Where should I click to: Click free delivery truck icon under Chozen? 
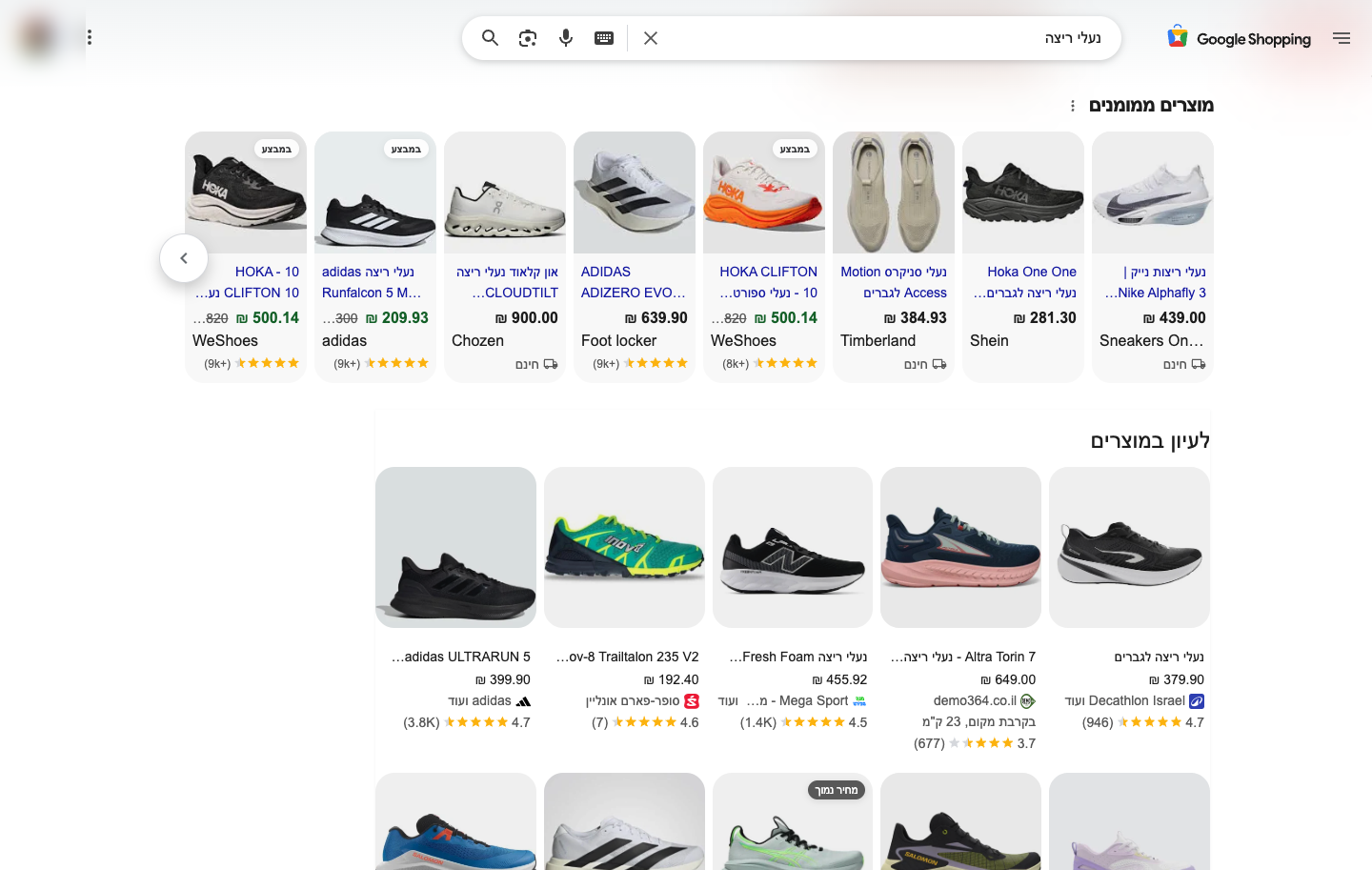(x=551, y=364)
